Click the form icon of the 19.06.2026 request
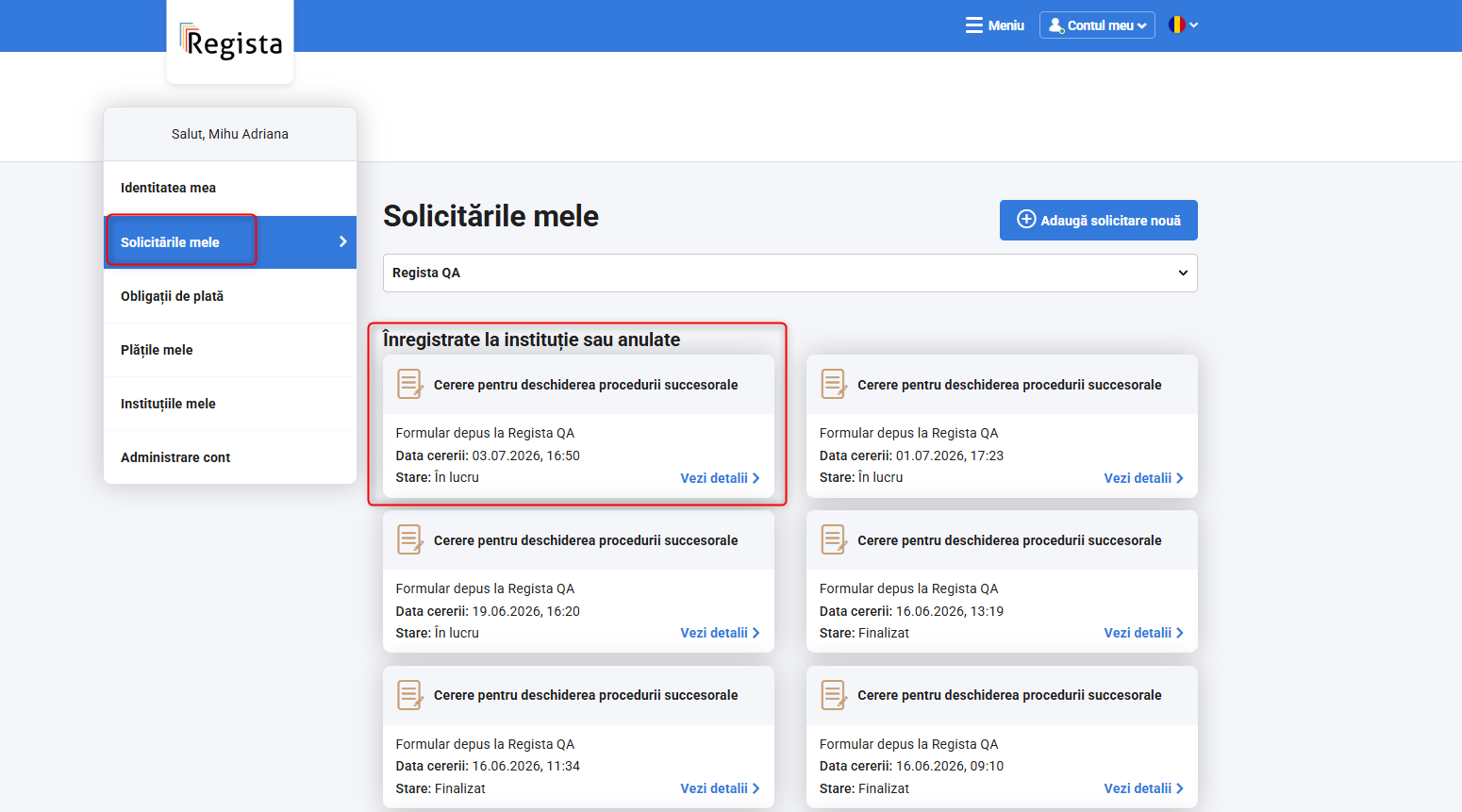Screen dimensions: 1462x812 (410, 539)
